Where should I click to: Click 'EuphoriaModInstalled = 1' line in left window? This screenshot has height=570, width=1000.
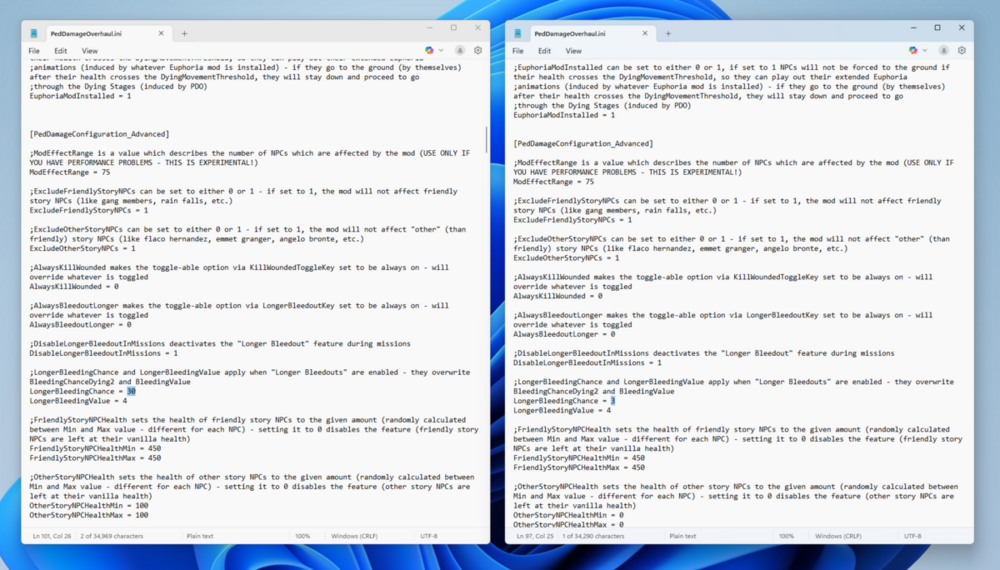click(x=80, y=96)
